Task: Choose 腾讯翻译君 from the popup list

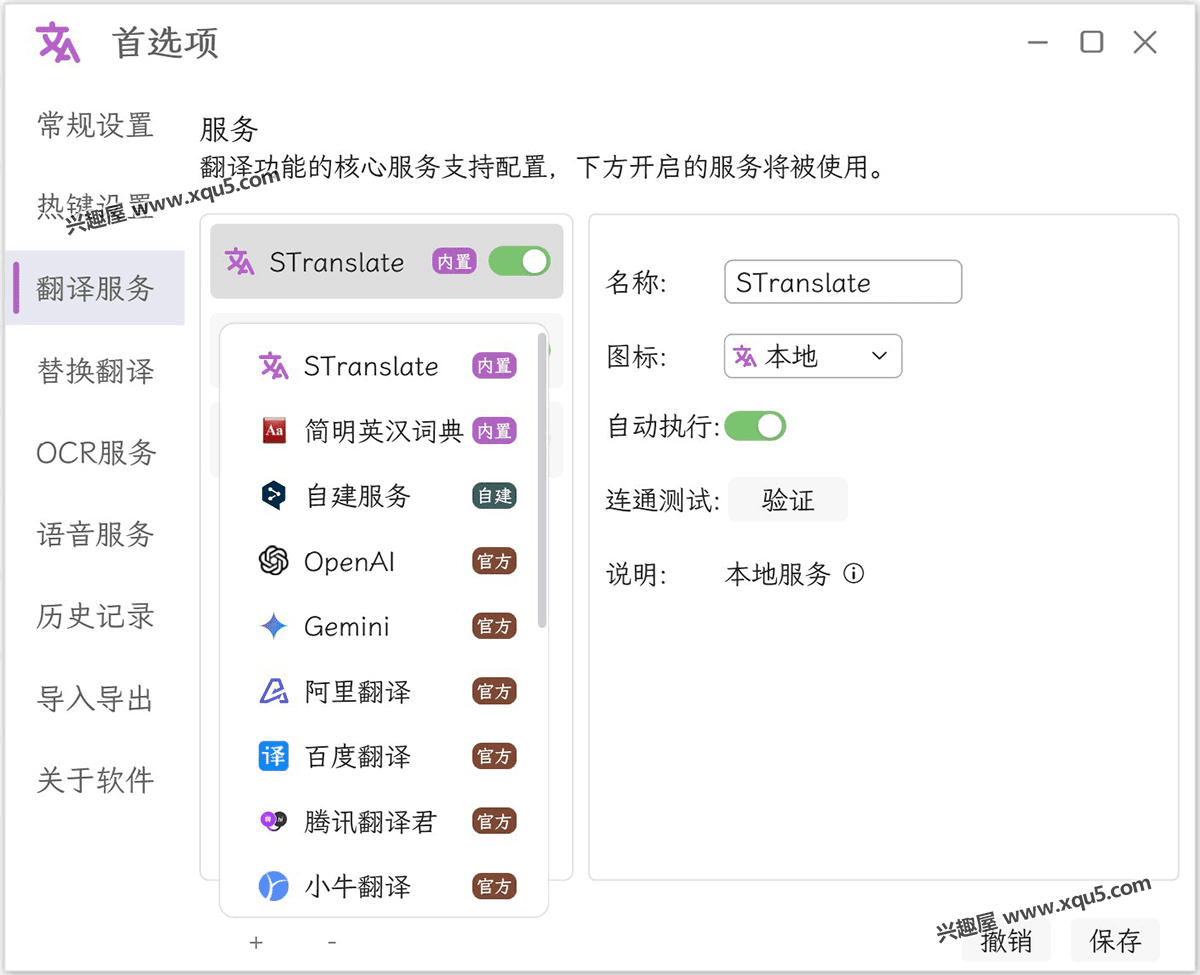Action: [x=384, y=821]
